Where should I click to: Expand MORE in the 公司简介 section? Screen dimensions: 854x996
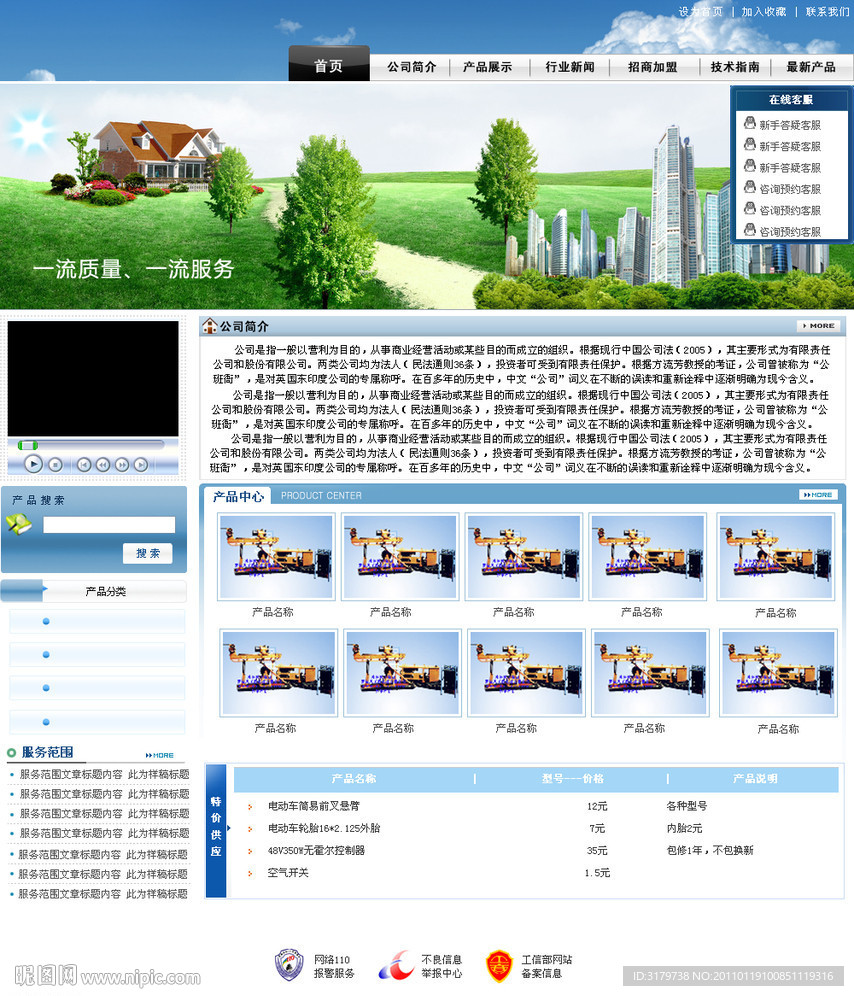click(817, 325)
